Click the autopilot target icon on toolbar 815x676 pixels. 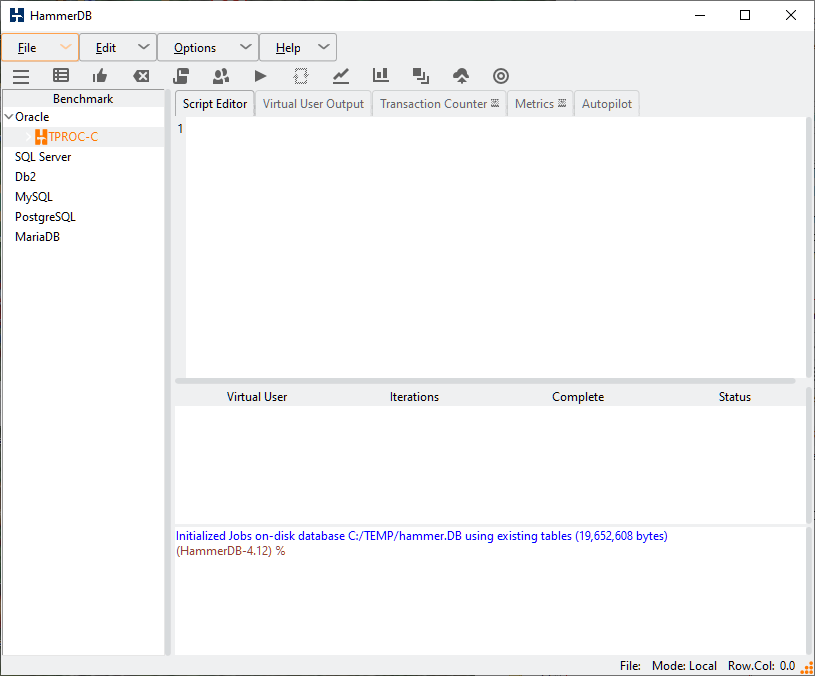click(x=500, y=75)
